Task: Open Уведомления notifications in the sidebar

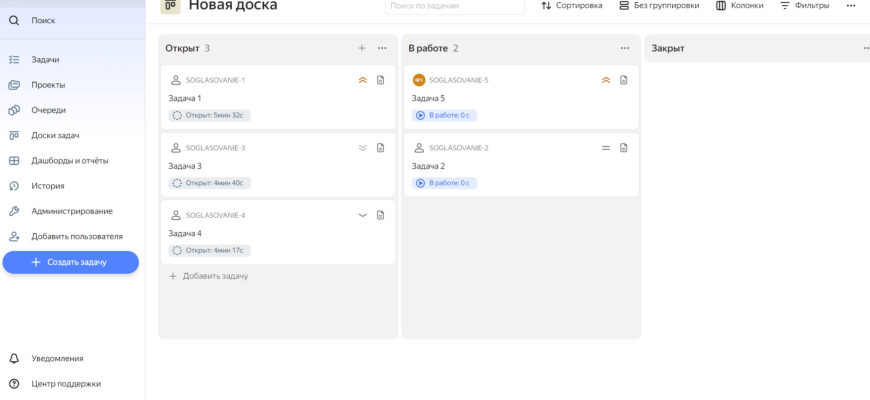Action: click(x=57, y=358)
